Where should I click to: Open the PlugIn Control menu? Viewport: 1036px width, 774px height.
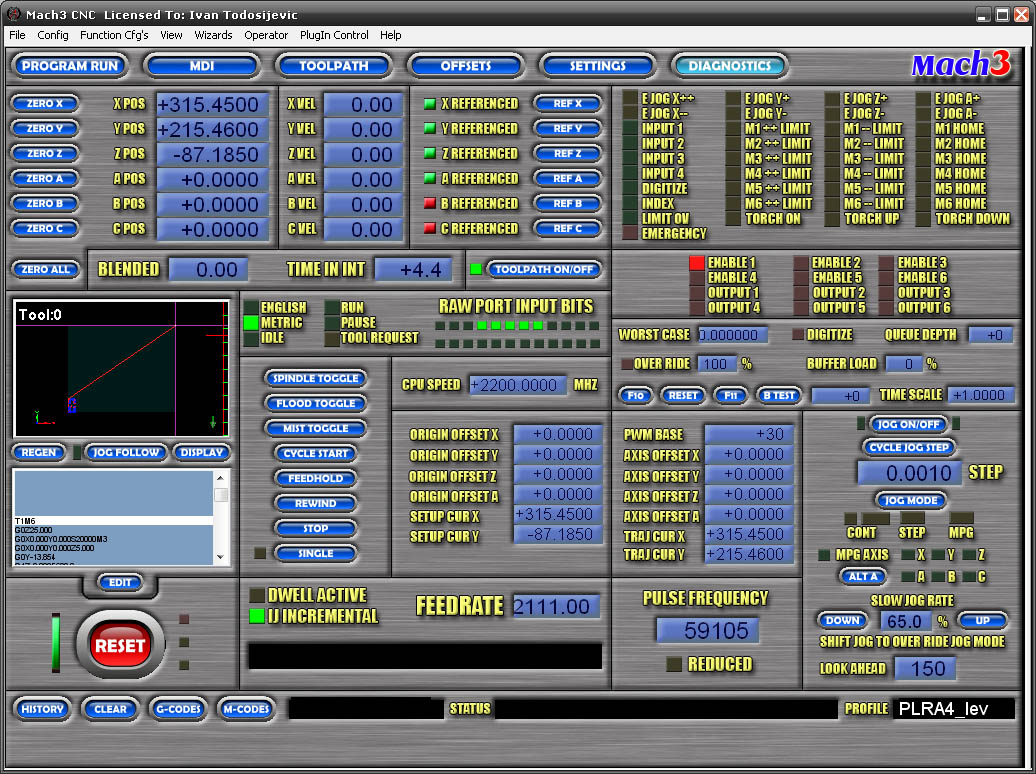334,35
